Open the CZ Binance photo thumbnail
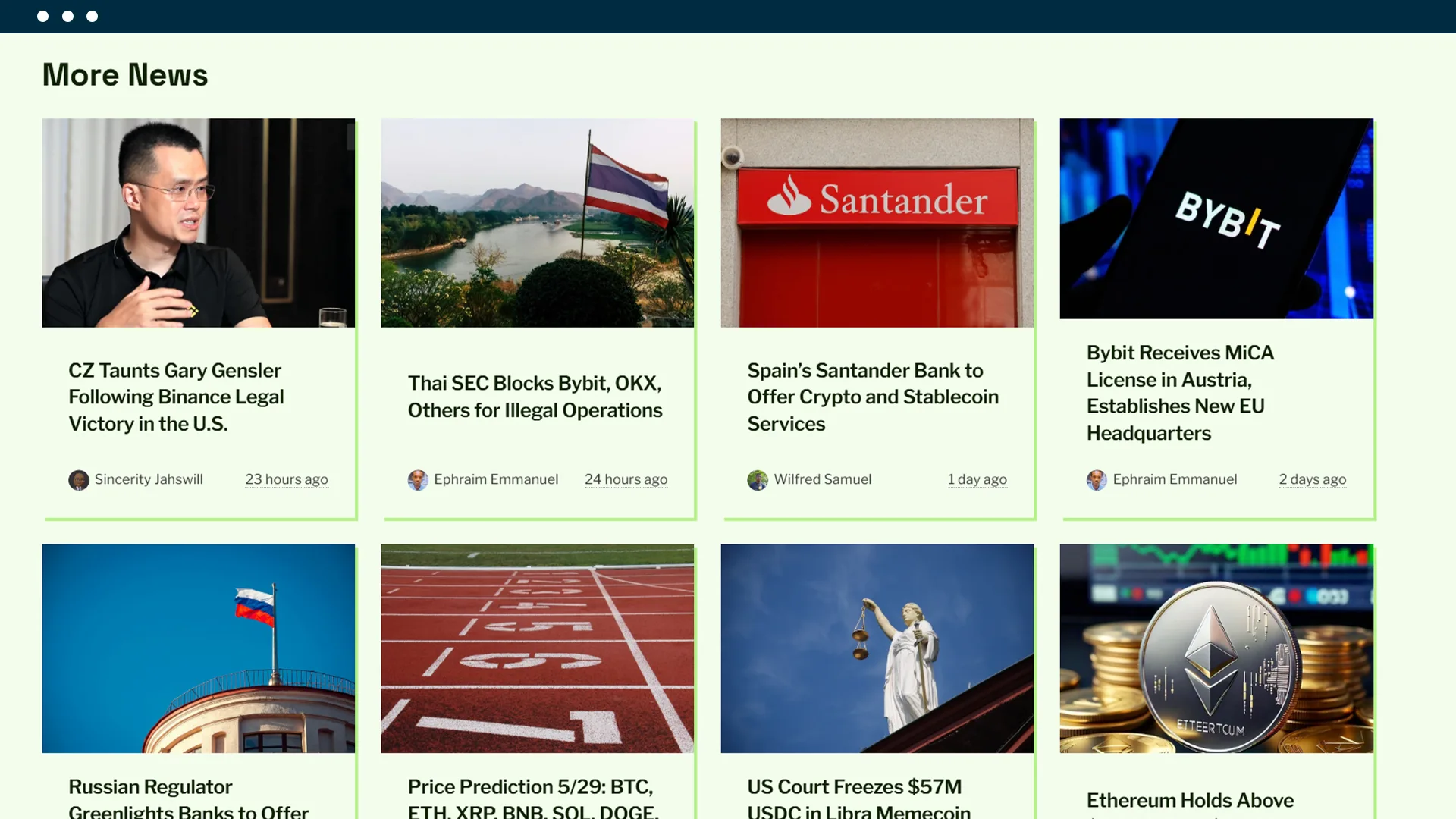Viewport: 1456px width, 819px height. coord(199,223)
